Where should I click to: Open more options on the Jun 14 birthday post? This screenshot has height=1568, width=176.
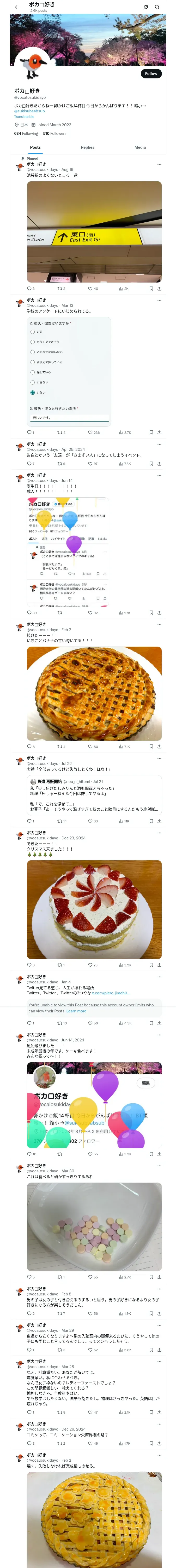[159, 475]
